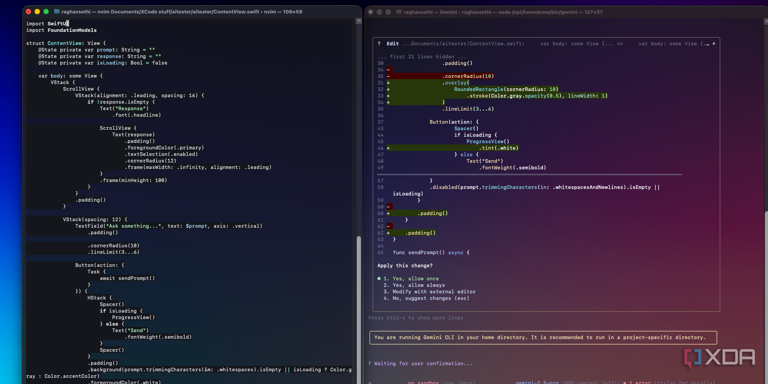
Task: Click the ".frame(maxWidth: .infinity, alignment: .leading)" line
Action: point(198,167)
